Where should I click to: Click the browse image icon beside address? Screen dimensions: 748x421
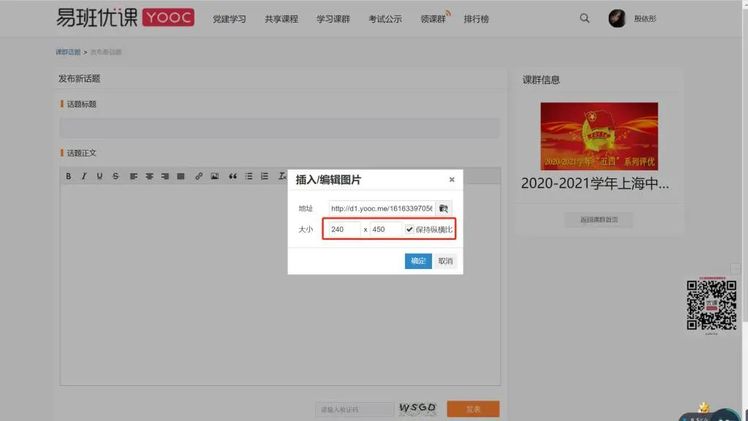coord(445,208)
